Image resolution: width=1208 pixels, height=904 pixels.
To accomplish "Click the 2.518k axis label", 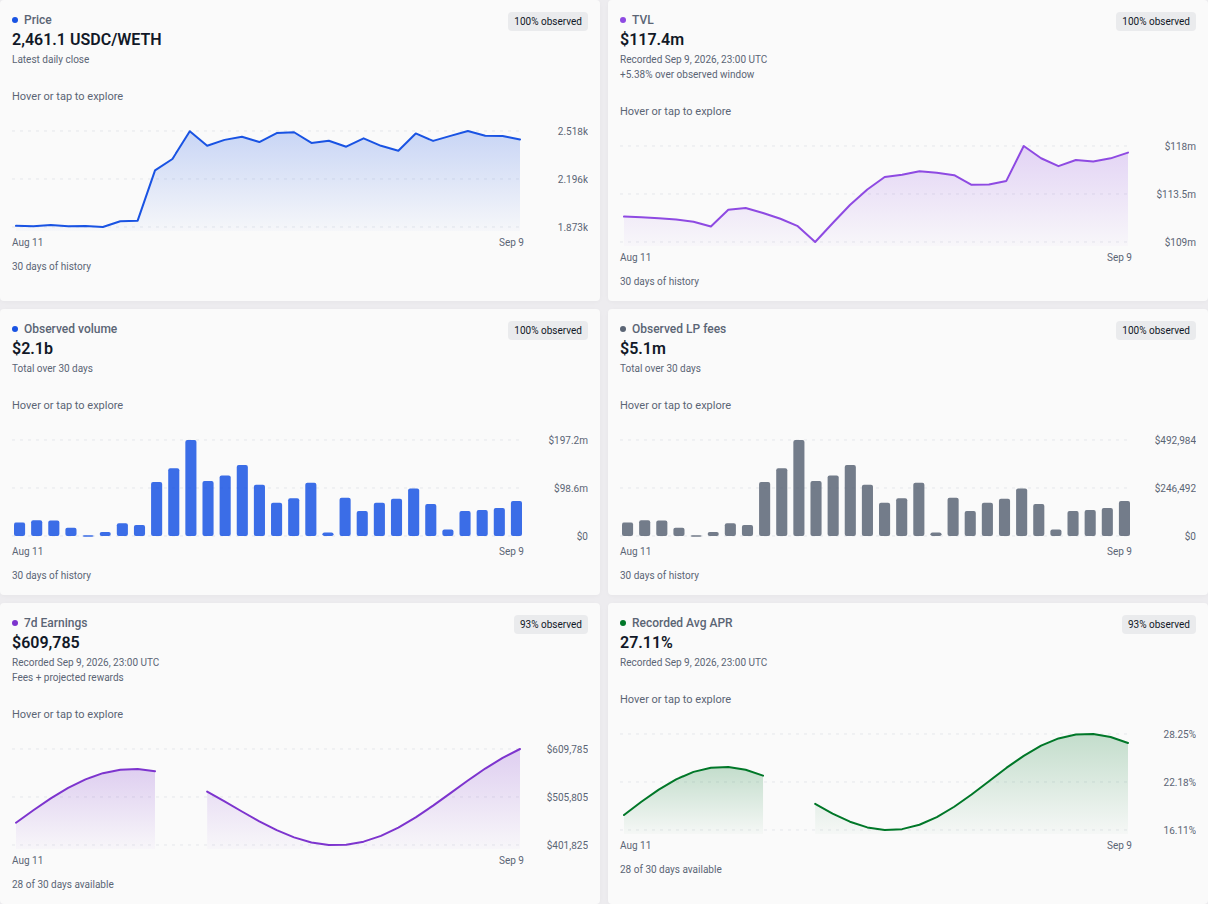I will click(573, 132).
